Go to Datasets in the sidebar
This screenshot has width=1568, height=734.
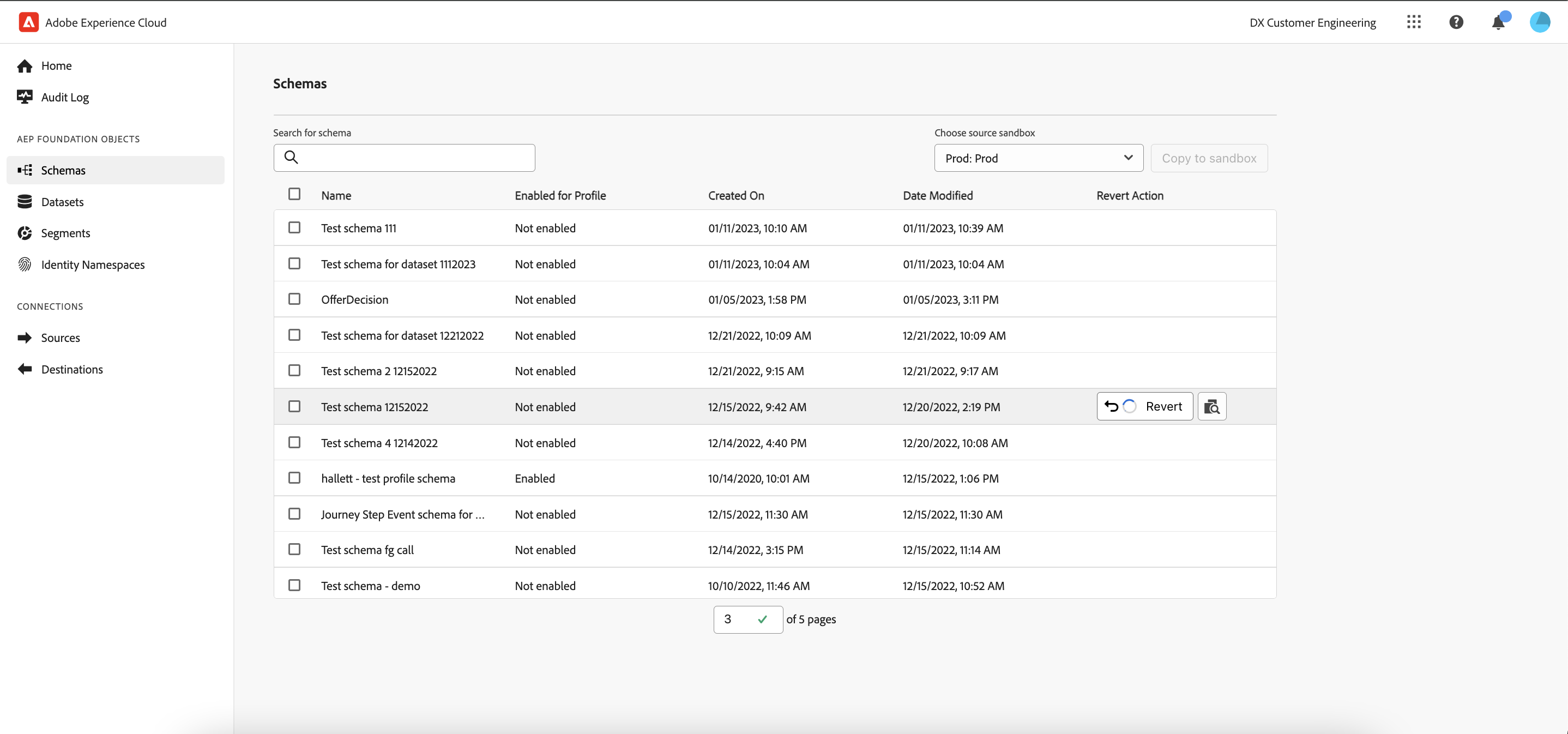pyautogui.click(x=62, y=202)
